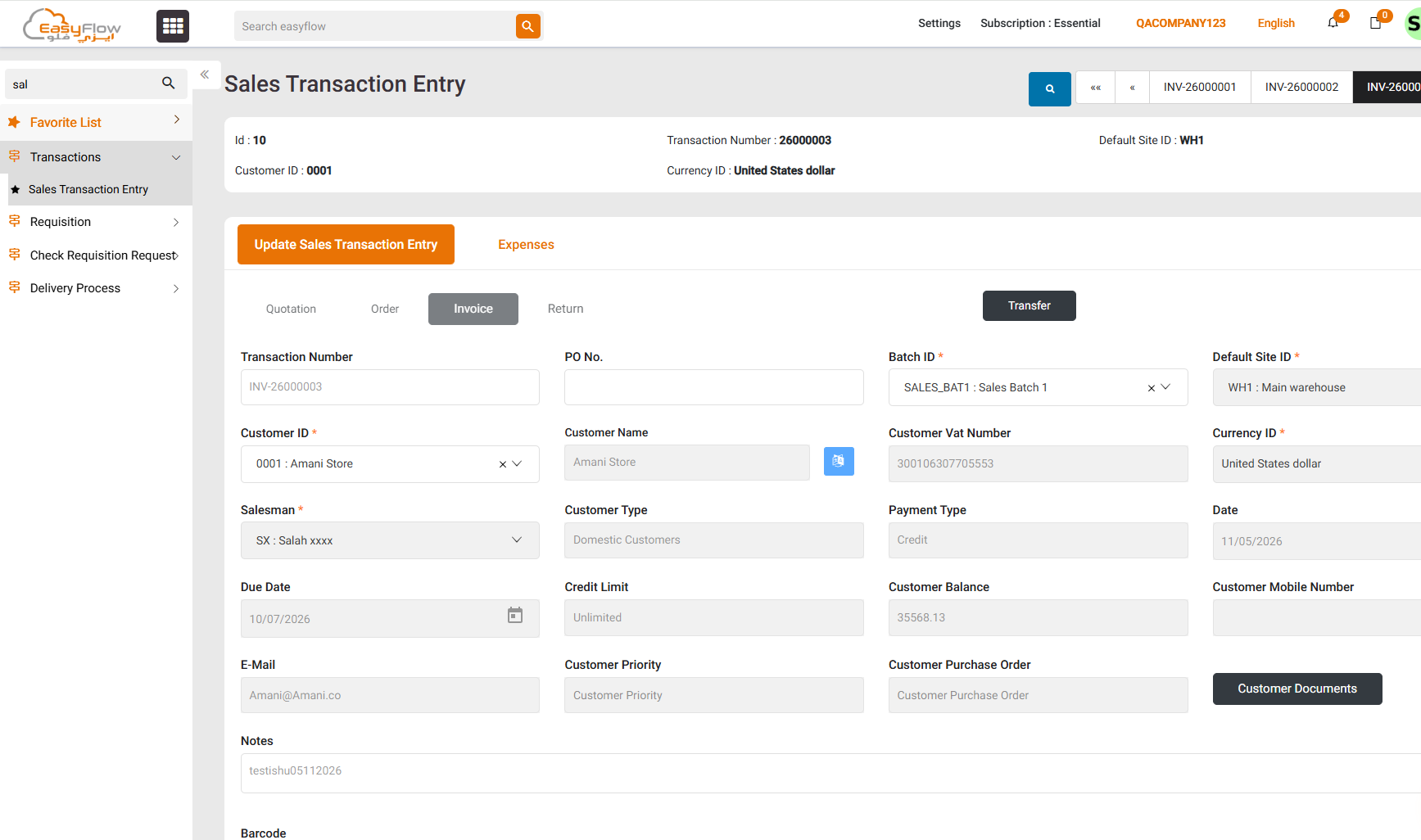Screen dimensions: 1421x840
Task: Open the Customer ID dropdown
Action: [x=517, y=463]
